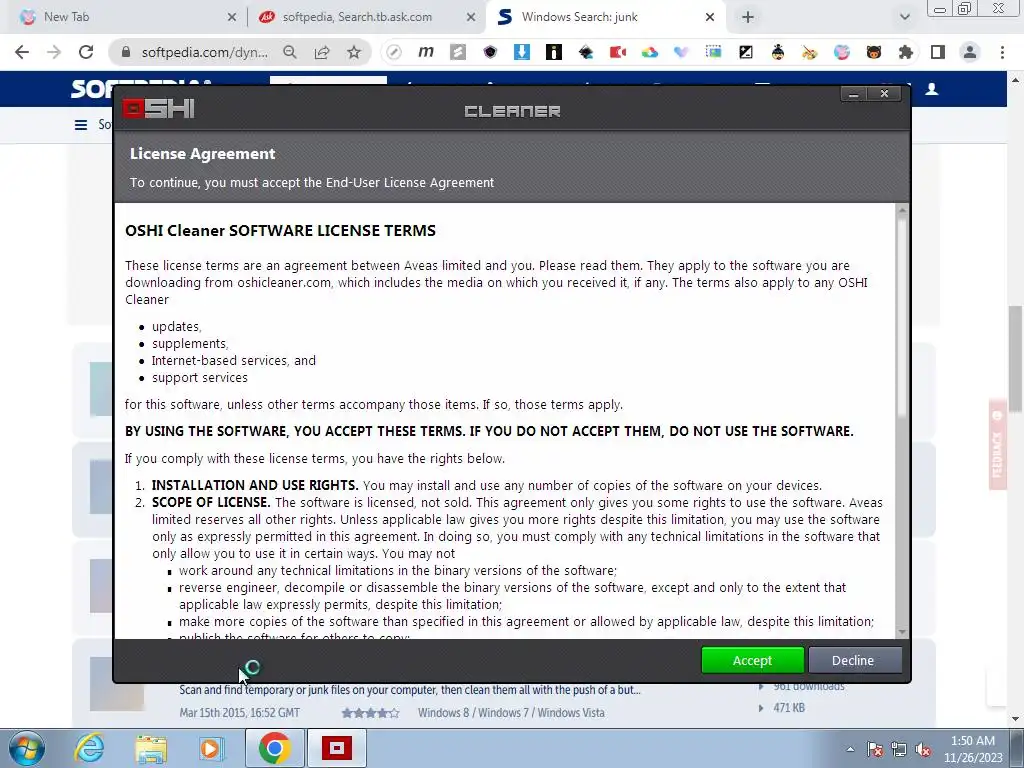Open the Softpedia hamburger menu
The height and width of the screenshot is (768, 1024).
coord(81,125)
